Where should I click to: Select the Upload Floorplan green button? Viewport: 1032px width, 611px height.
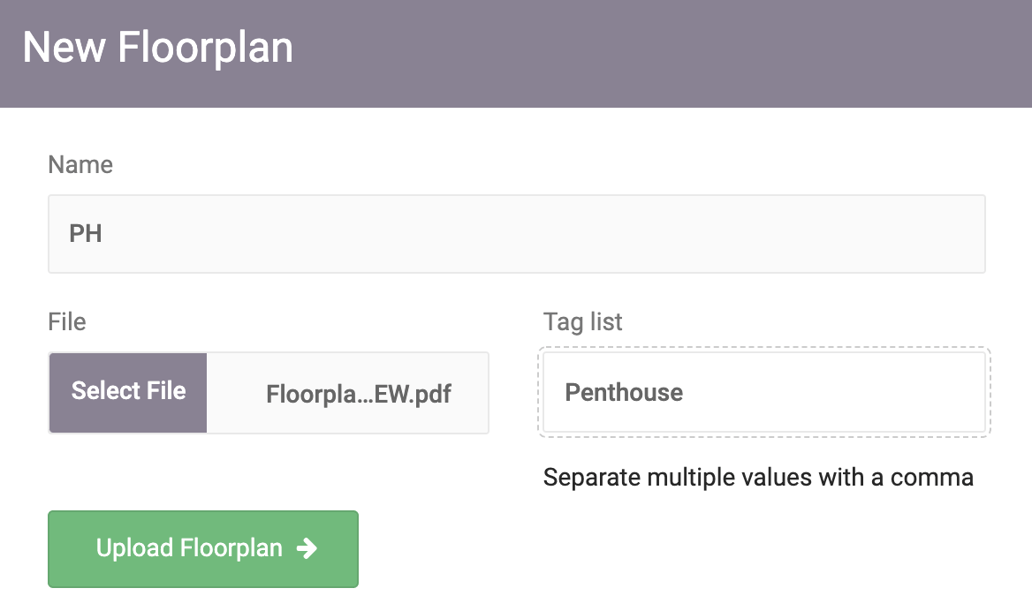(202, 548)
